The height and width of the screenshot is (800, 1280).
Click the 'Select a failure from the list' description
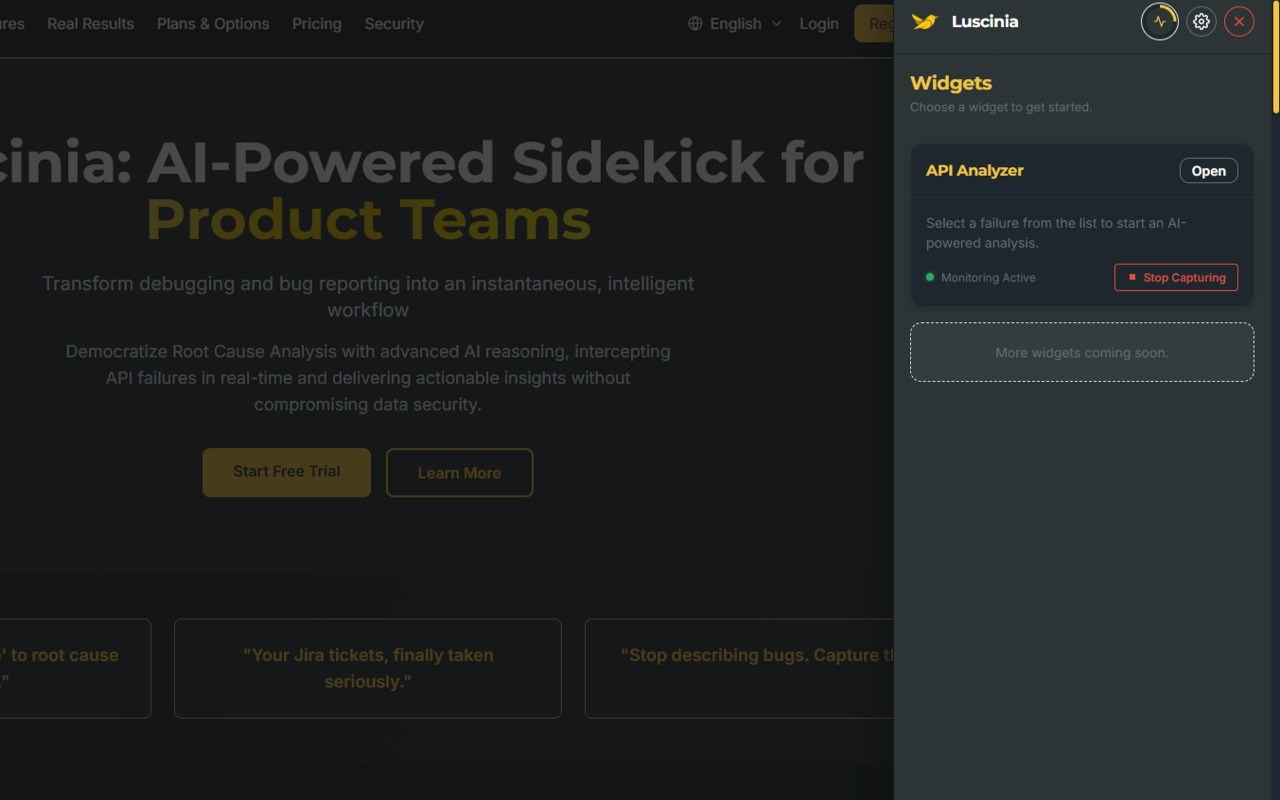tap(1056, 233)
